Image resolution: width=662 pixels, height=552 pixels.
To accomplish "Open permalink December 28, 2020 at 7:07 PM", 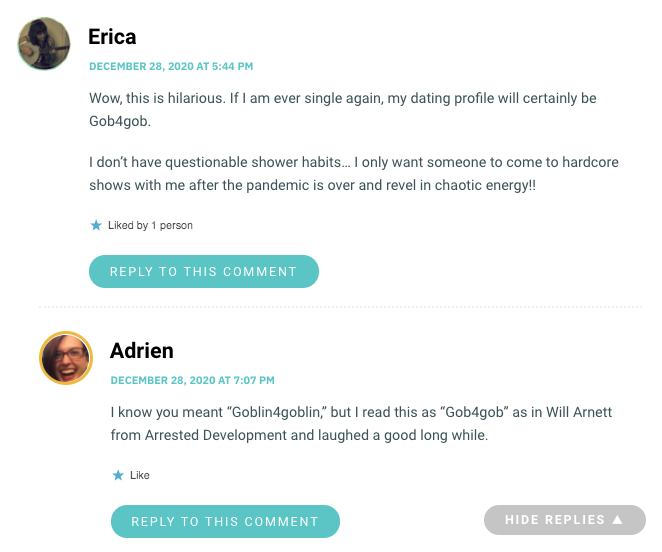I will (x=193, y=380).
